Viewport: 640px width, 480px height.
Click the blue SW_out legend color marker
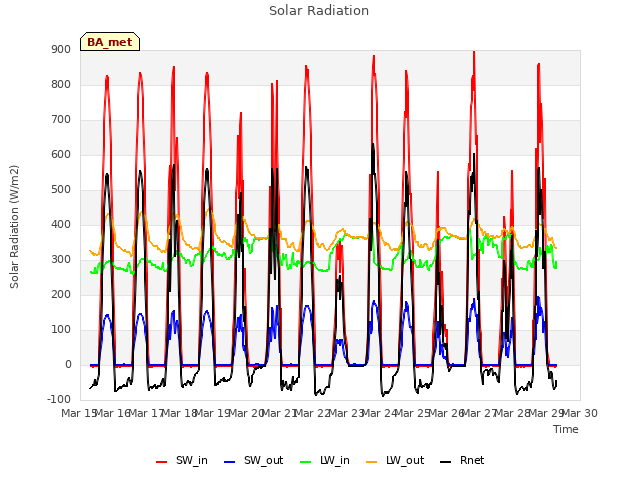230,462
